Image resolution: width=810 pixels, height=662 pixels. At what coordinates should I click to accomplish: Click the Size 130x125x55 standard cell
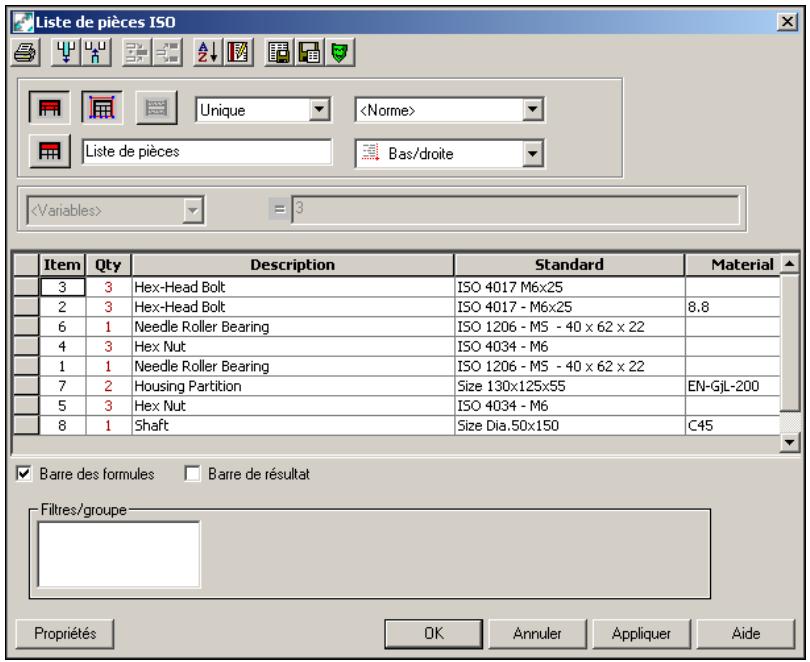569,386
